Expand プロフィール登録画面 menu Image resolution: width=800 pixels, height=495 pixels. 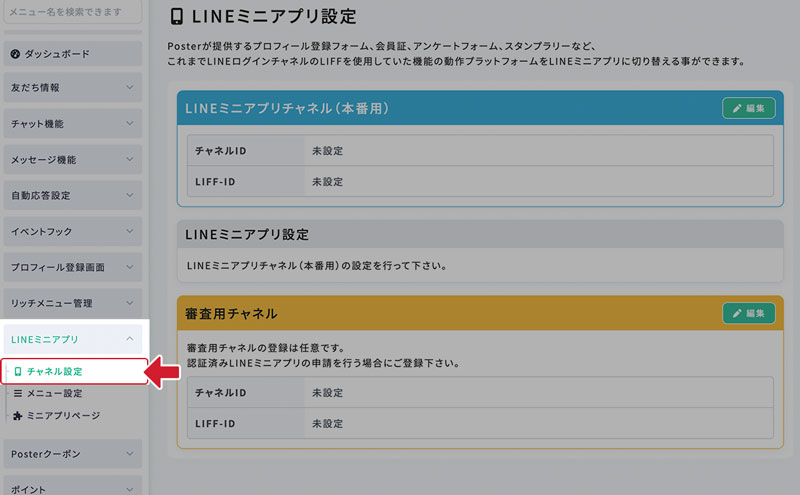click(x=72, y=268)
